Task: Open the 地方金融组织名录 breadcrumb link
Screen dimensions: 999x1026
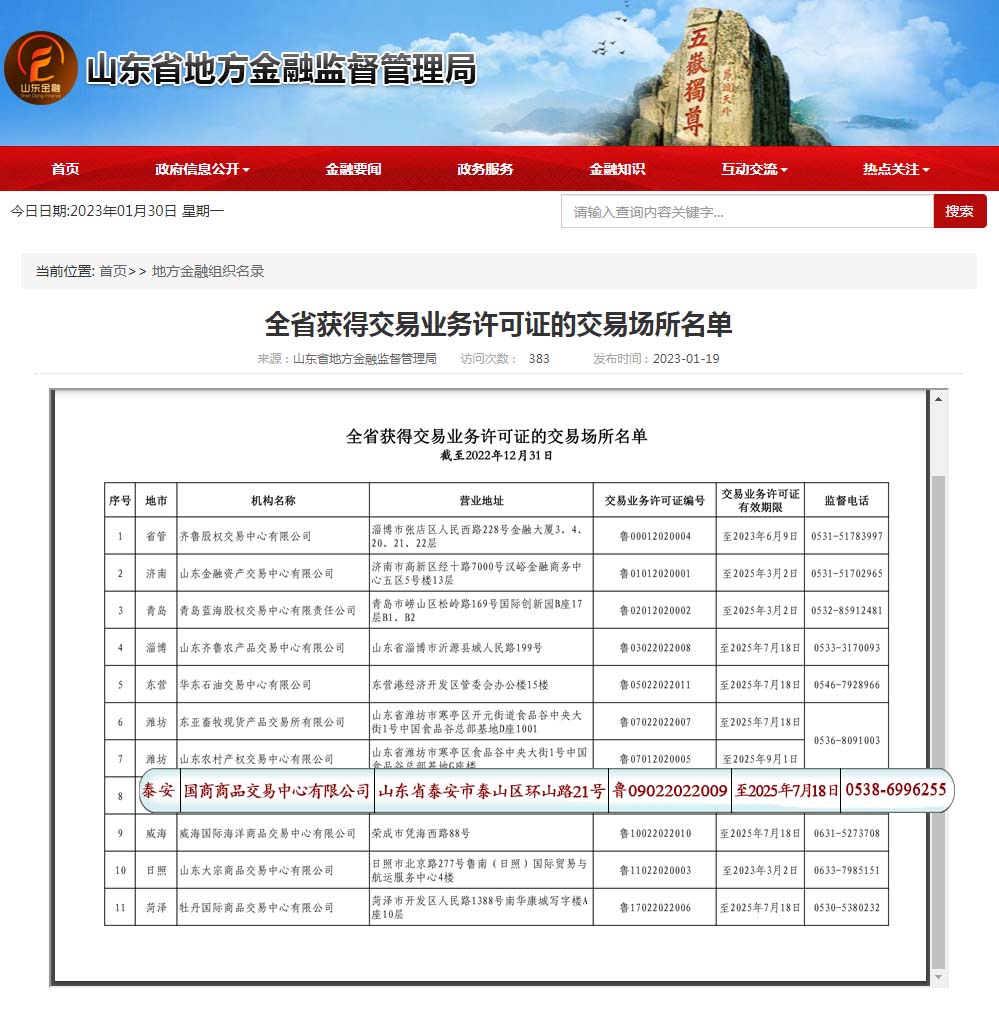Action: 208,271
